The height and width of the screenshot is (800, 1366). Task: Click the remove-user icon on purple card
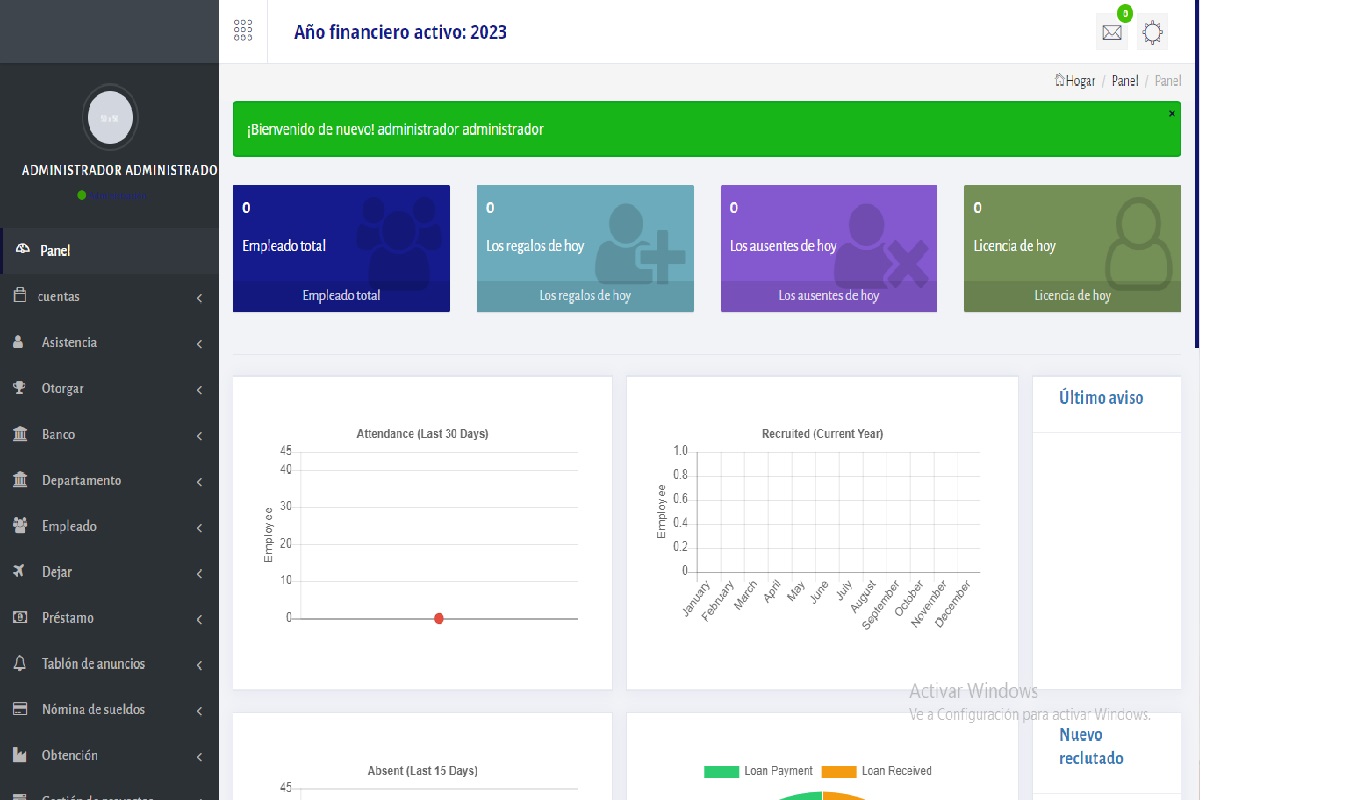(x=882, y=245)
